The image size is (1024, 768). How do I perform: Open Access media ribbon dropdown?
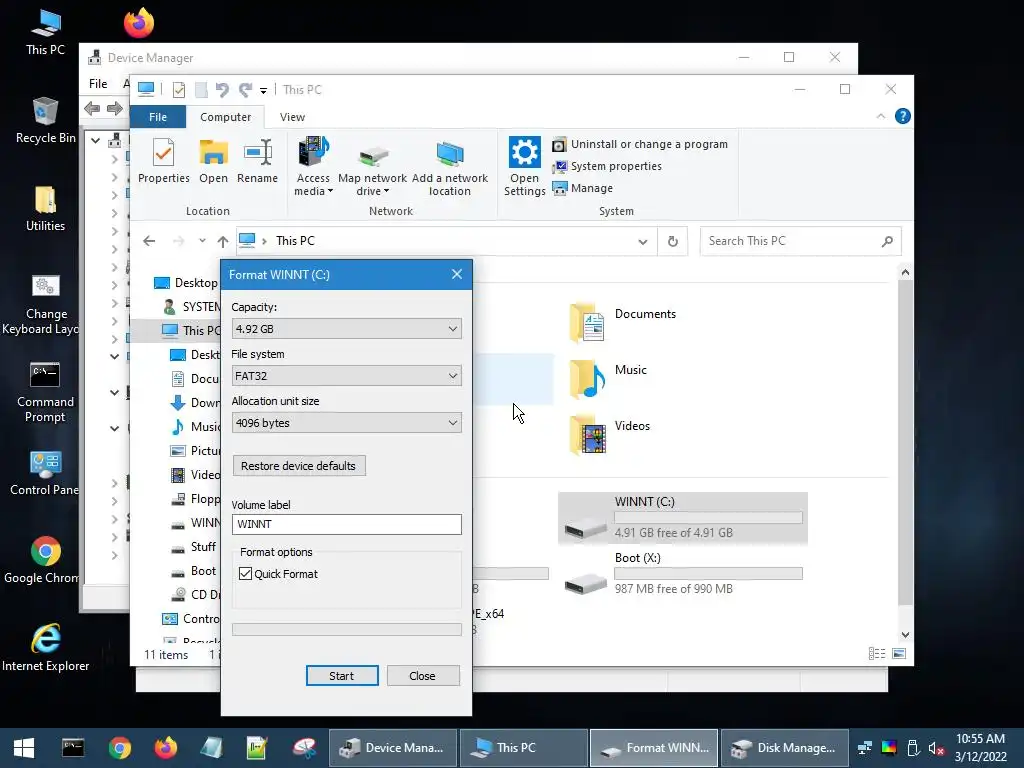pyautogui.click(x=313, y=167)
